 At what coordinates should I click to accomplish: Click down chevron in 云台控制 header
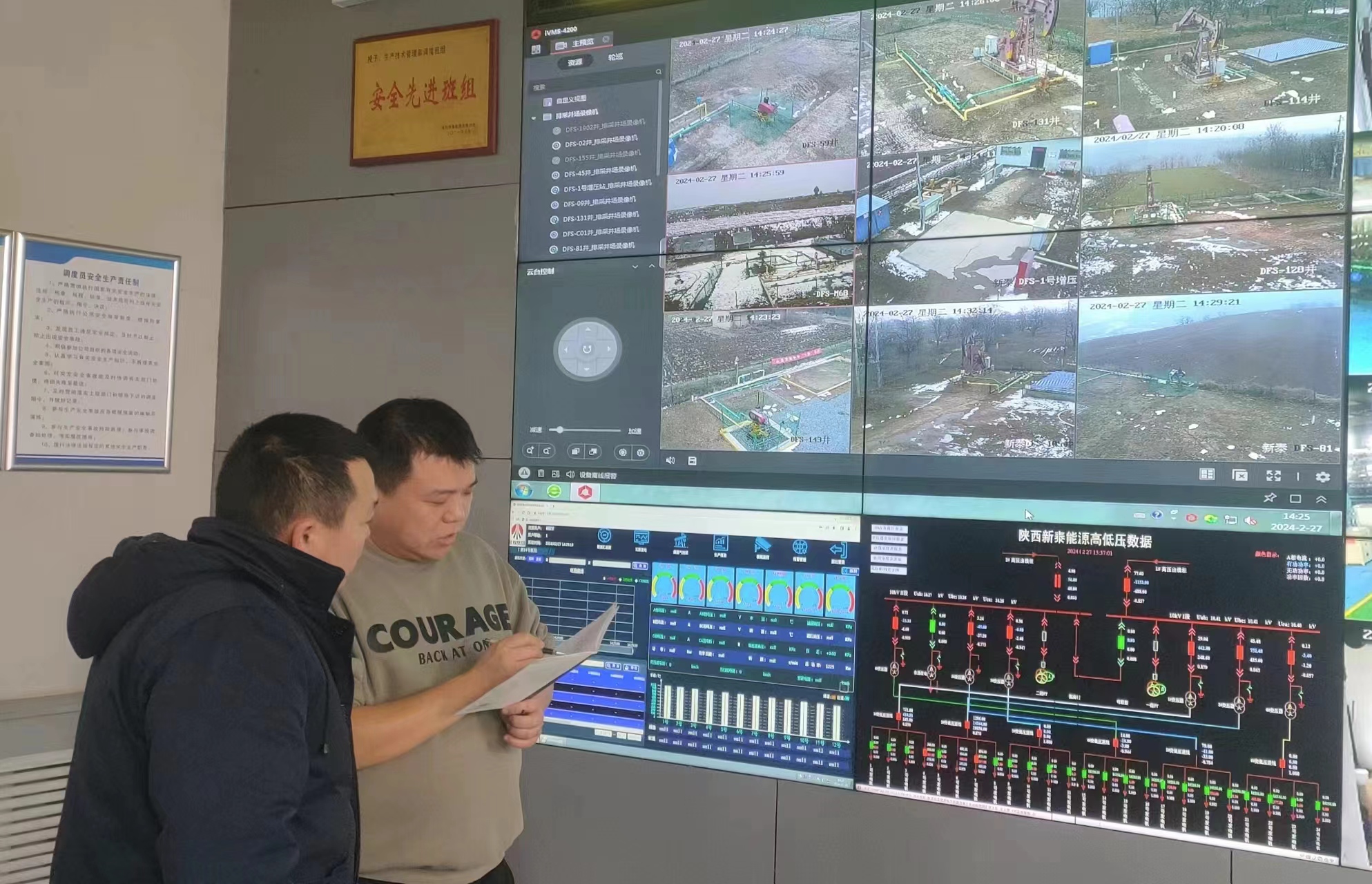tap(635, 267)
